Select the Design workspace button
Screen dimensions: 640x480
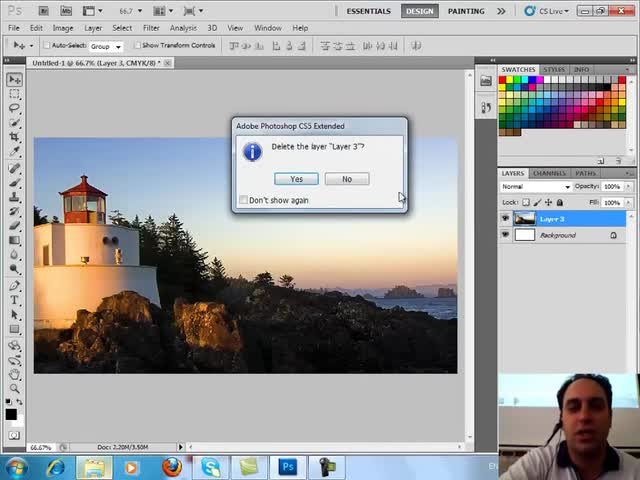420,11
